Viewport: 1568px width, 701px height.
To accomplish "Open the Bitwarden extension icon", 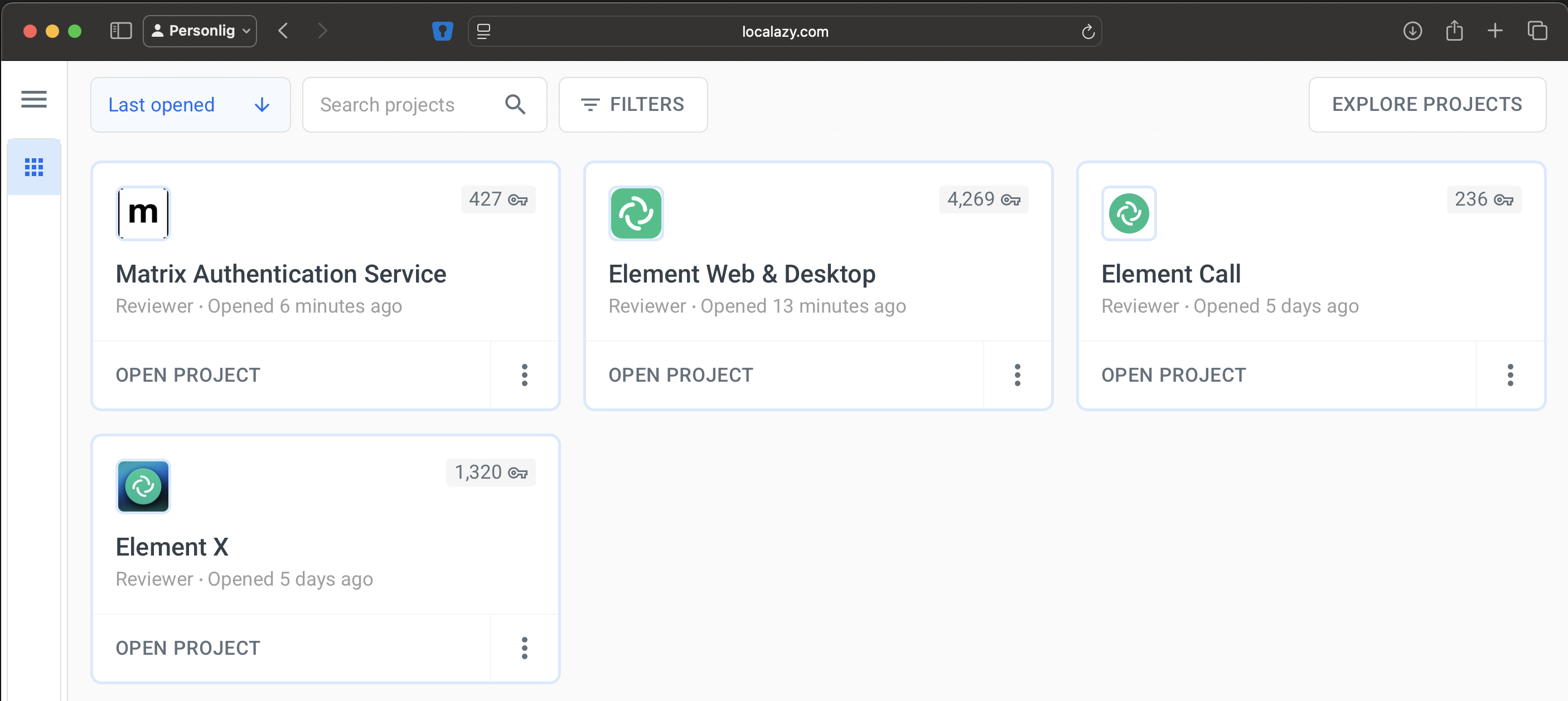I will click(x=443, y=31).
